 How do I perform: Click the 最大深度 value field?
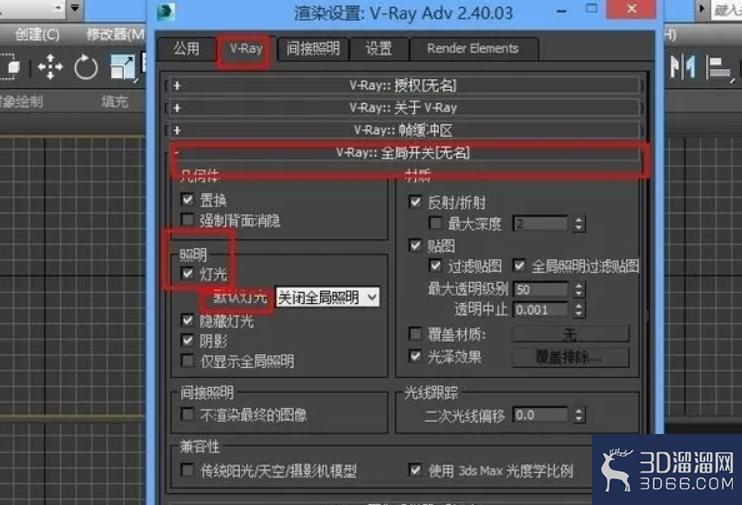[540, 223]
